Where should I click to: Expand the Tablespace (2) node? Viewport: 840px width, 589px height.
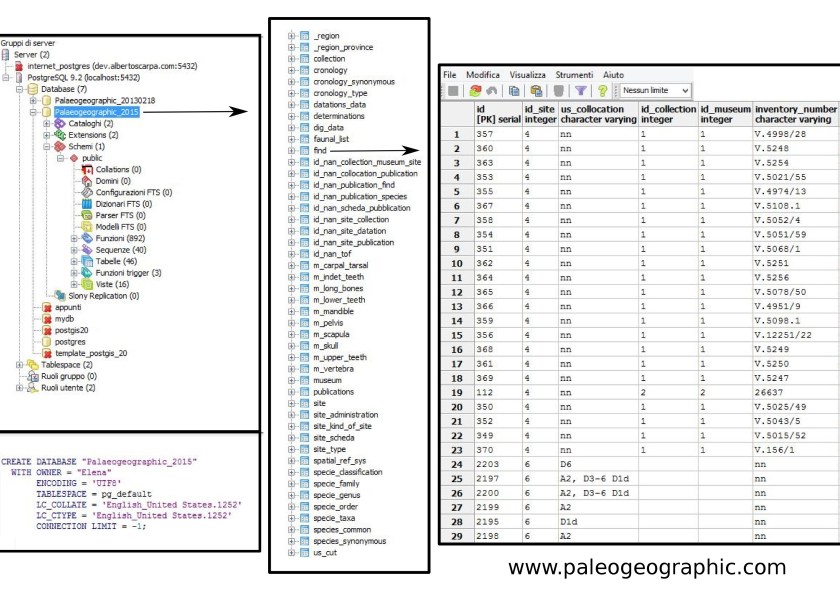tap(19, 364)
